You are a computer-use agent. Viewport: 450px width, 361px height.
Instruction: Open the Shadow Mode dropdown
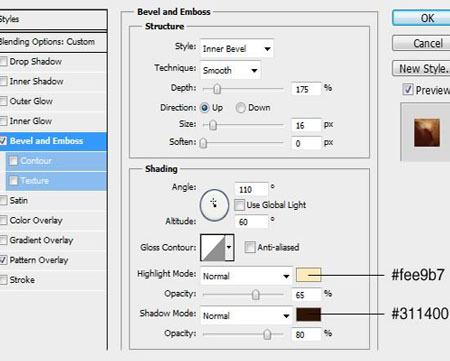point(246,315)
